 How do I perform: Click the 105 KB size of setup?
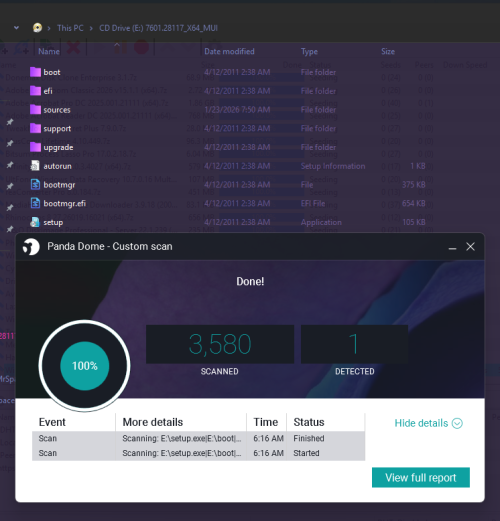414,222
